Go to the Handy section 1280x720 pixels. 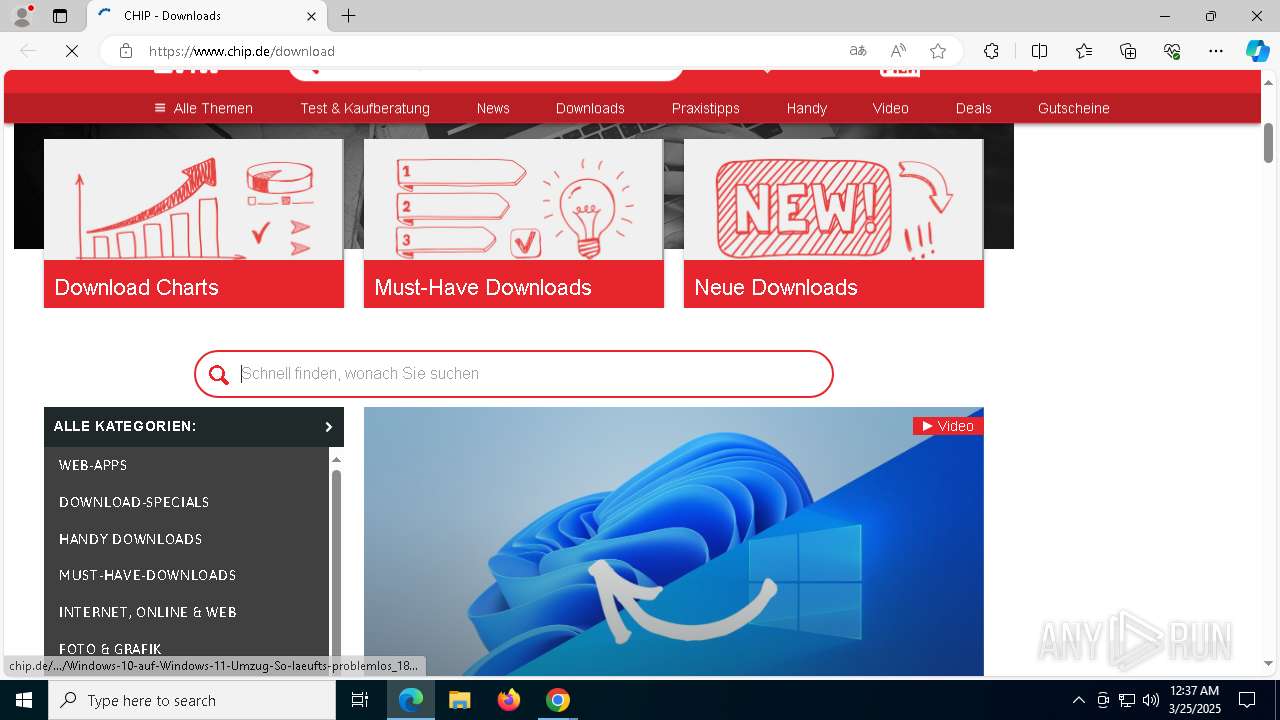pos(807,108)
